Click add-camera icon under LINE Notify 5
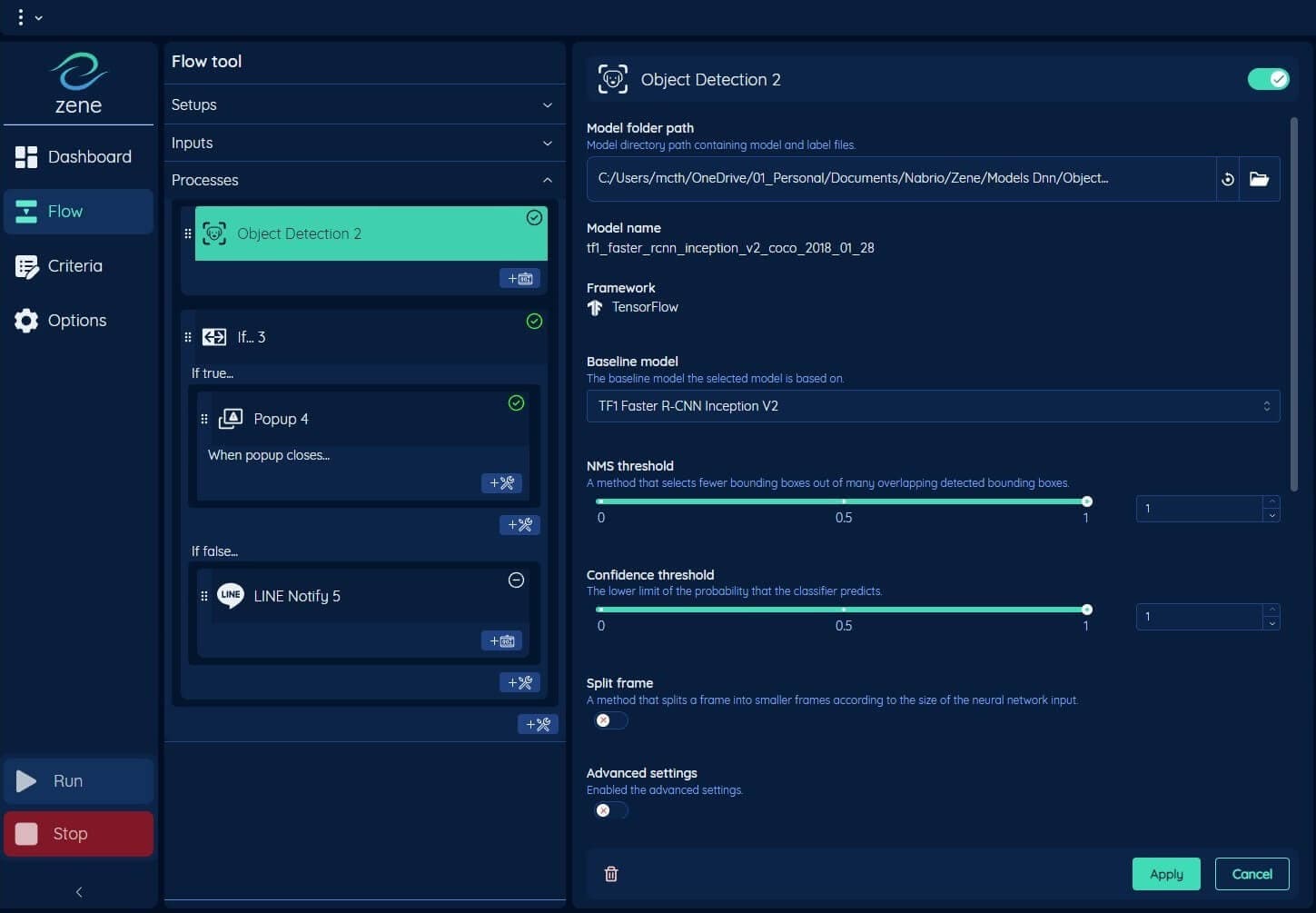The width and height of the screenshot is (1316, 913). click(501, 641)
